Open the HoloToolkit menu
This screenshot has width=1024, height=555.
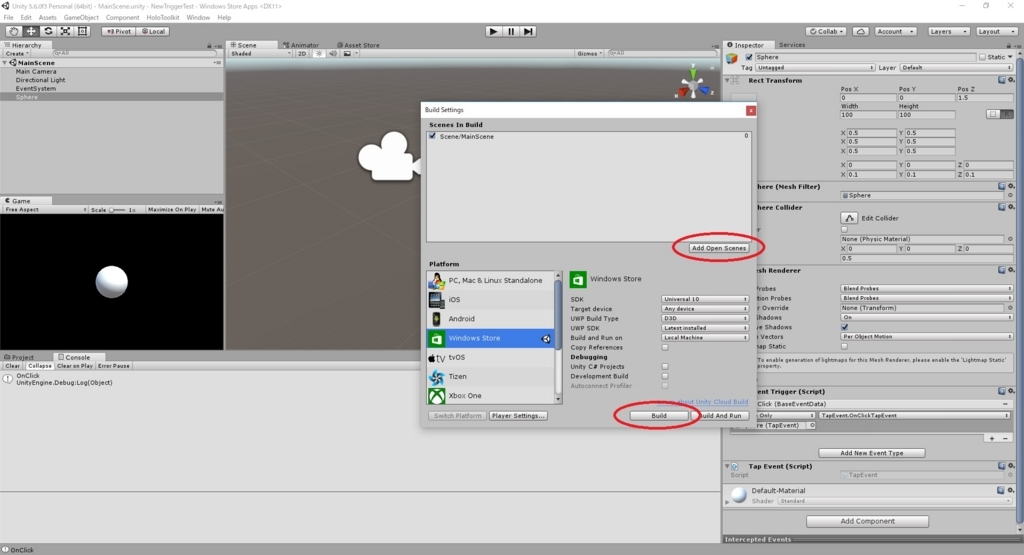[x=163, y=18]
